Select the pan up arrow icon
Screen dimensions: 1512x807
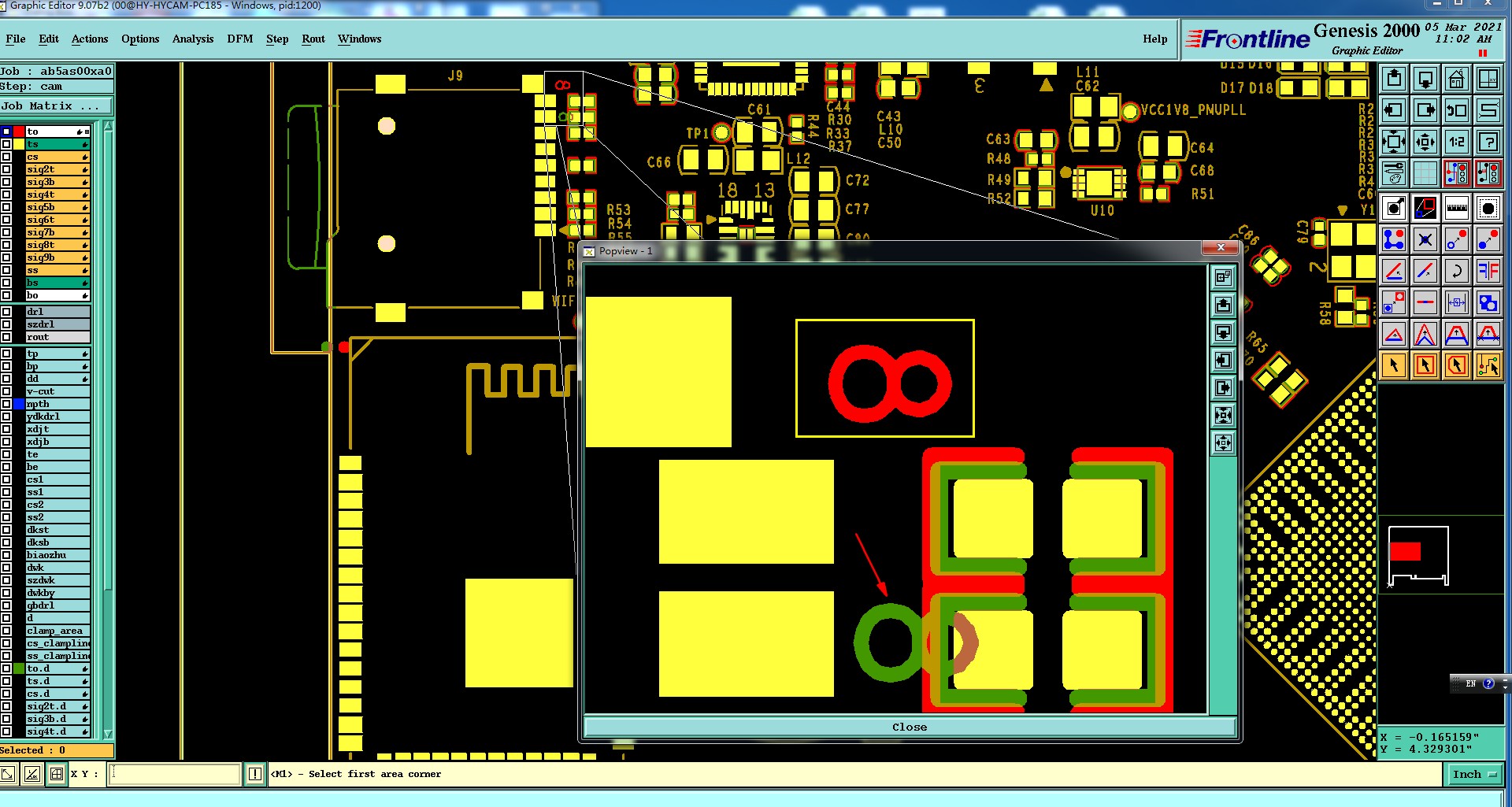[x=1394, y=79]
